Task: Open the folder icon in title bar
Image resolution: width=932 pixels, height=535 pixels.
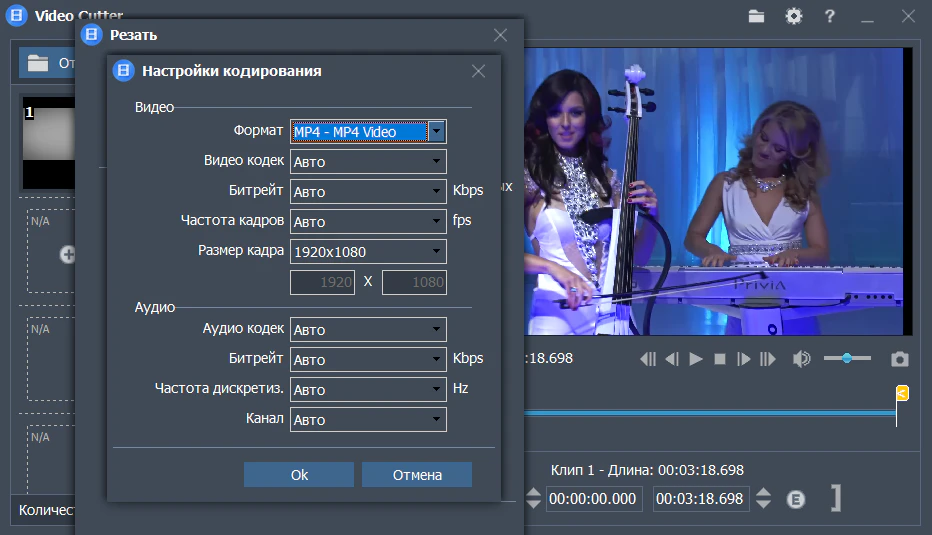Action: pyautogui.click(x=756, y=16)
